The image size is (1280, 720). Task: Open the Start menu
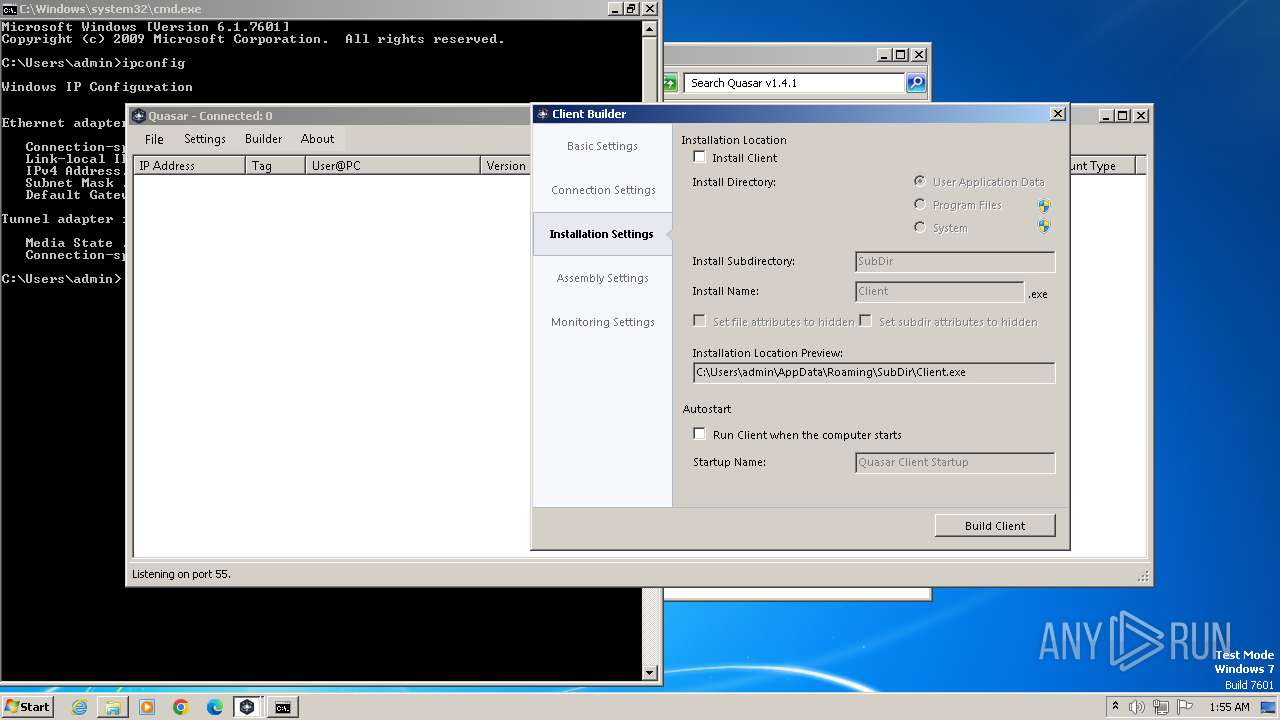27,706
